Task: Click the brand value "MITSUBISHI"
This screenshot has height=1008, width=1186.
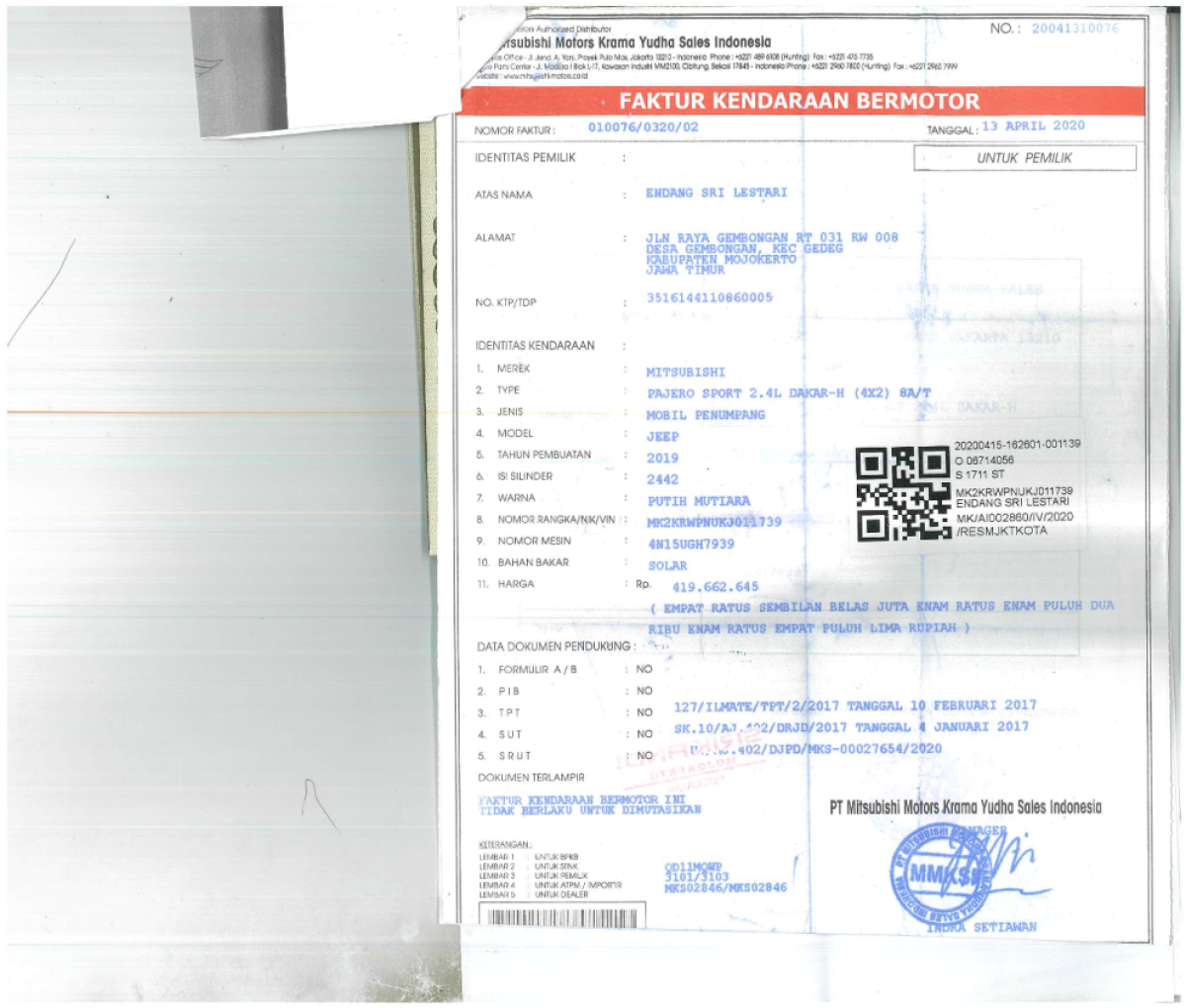Action: [x=686, y=373]
